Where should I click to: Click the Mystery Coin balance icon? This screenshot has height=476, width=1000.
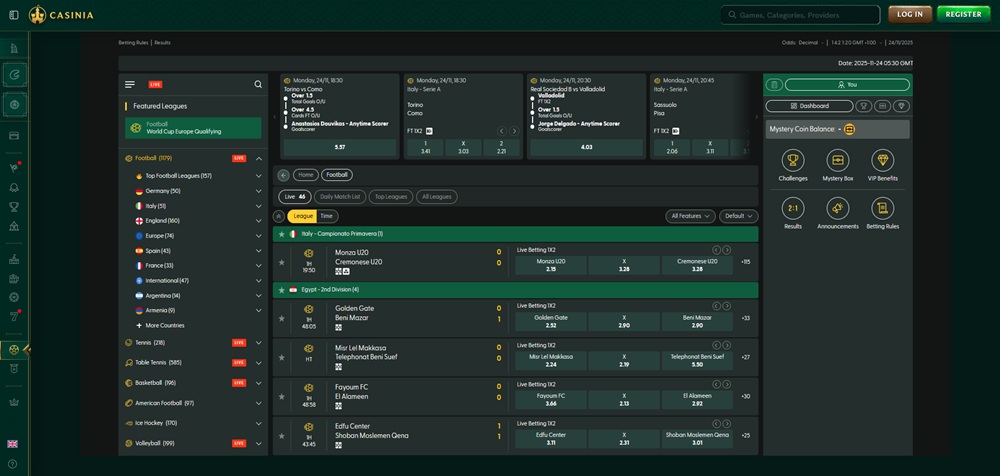tap(849, 129)
